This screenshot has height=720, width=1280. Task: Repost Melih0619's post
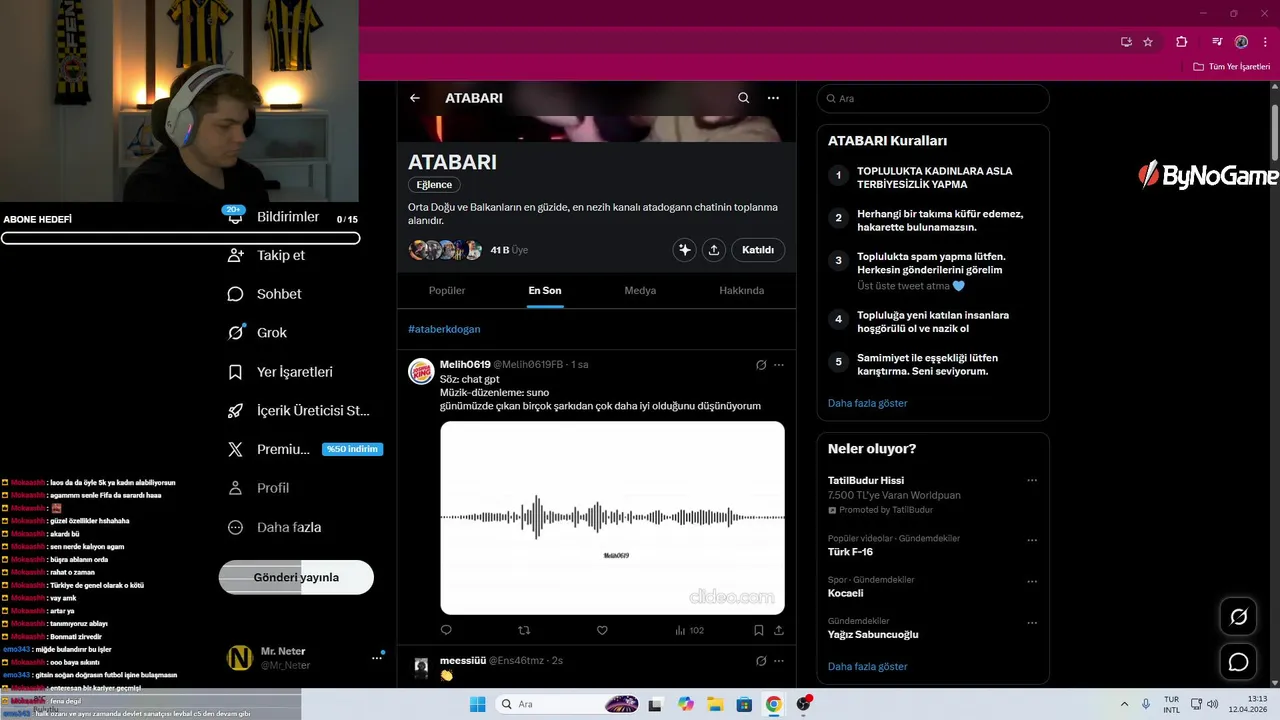pos(524,630)
